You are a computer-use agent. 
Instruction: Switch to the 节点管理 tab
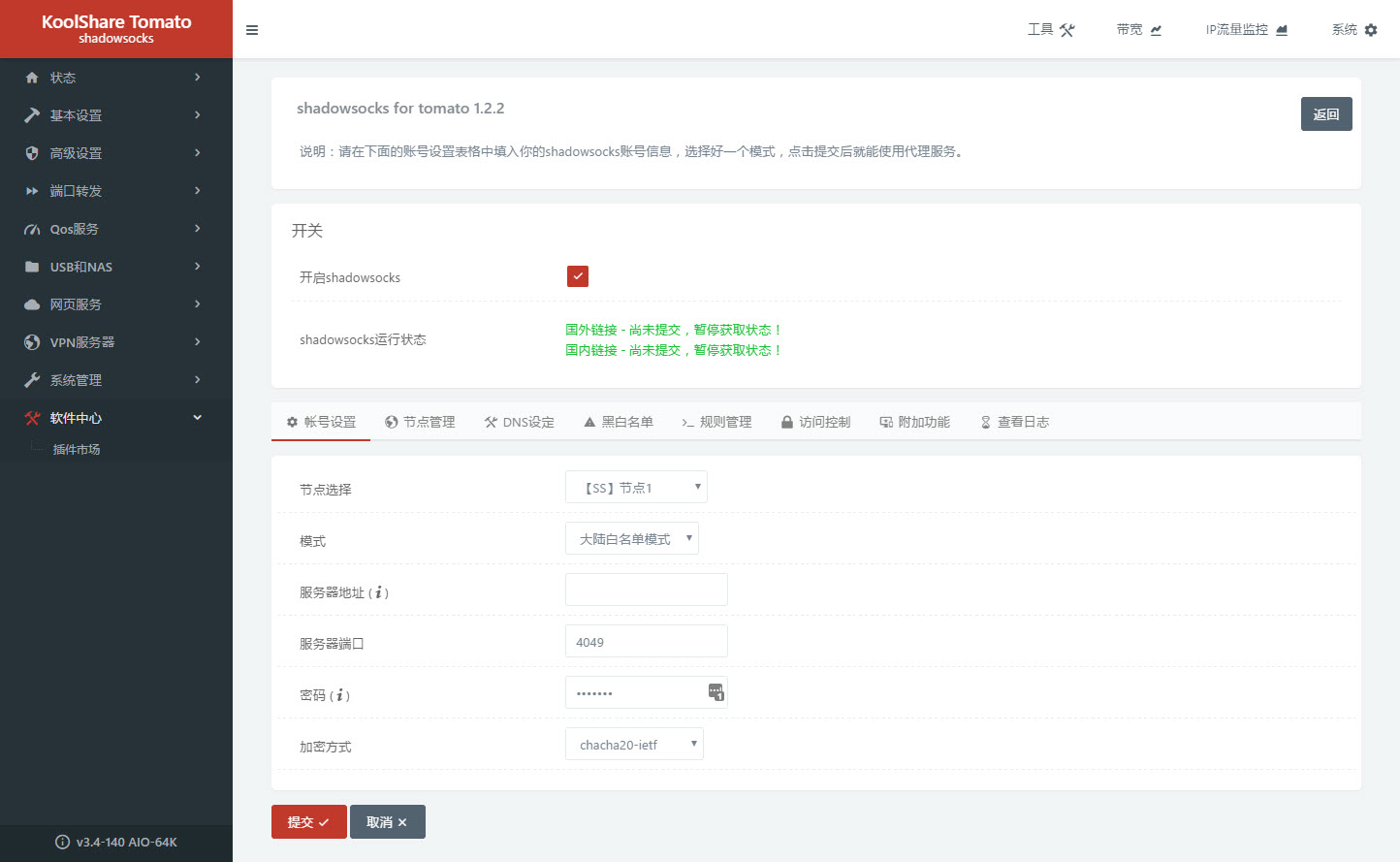[420, 422]
